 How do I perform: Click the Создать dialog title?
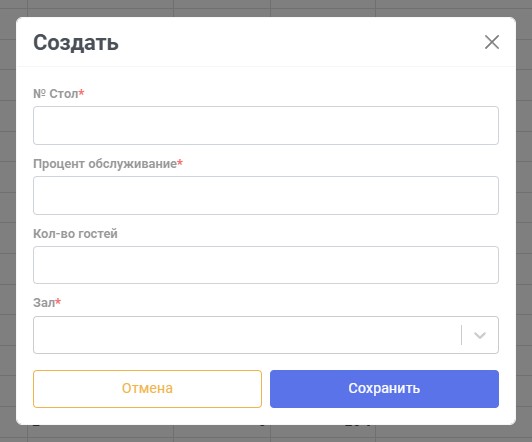point(76,43)
